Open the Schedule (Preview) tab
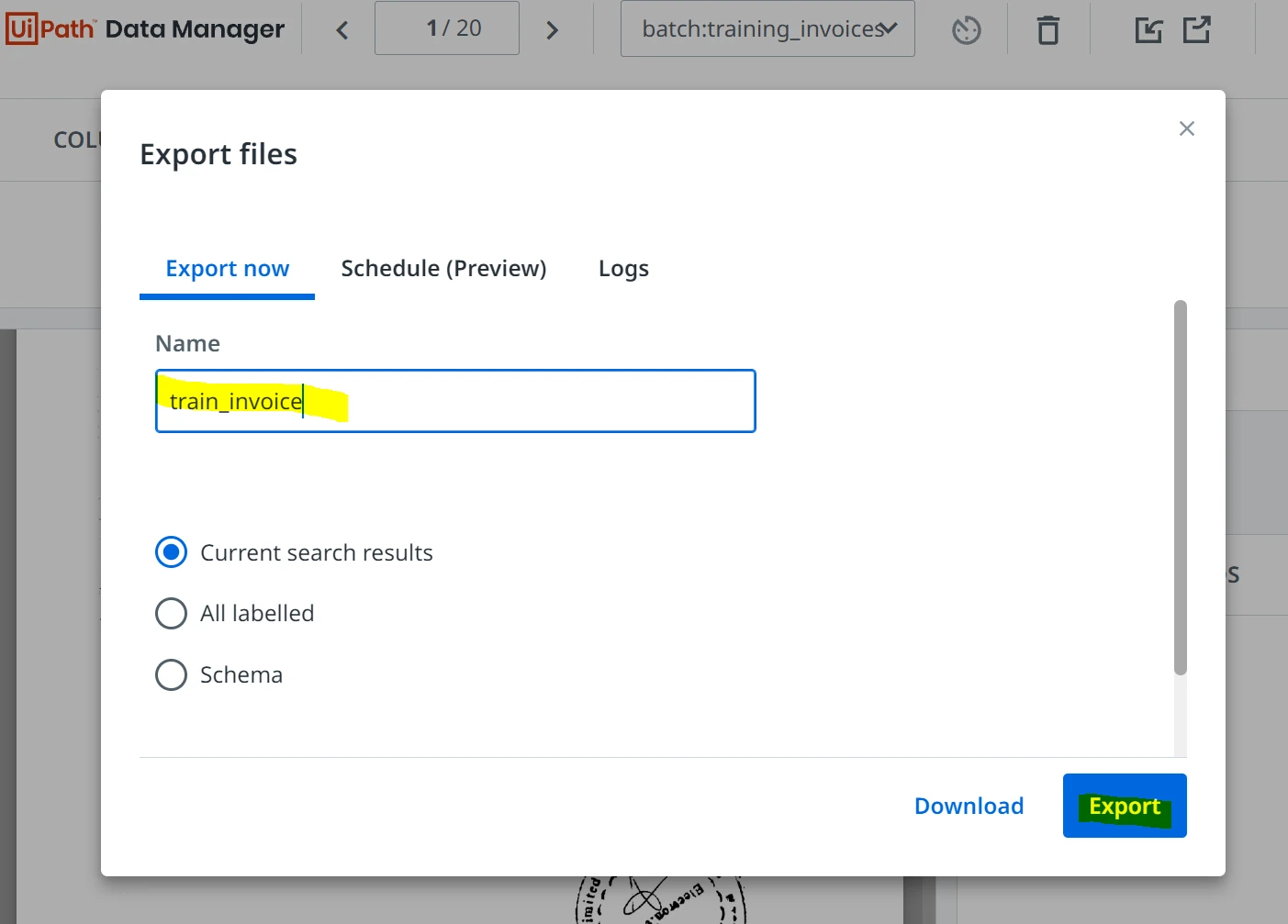Screen dimensions: 1288x924 pos(443,269)
